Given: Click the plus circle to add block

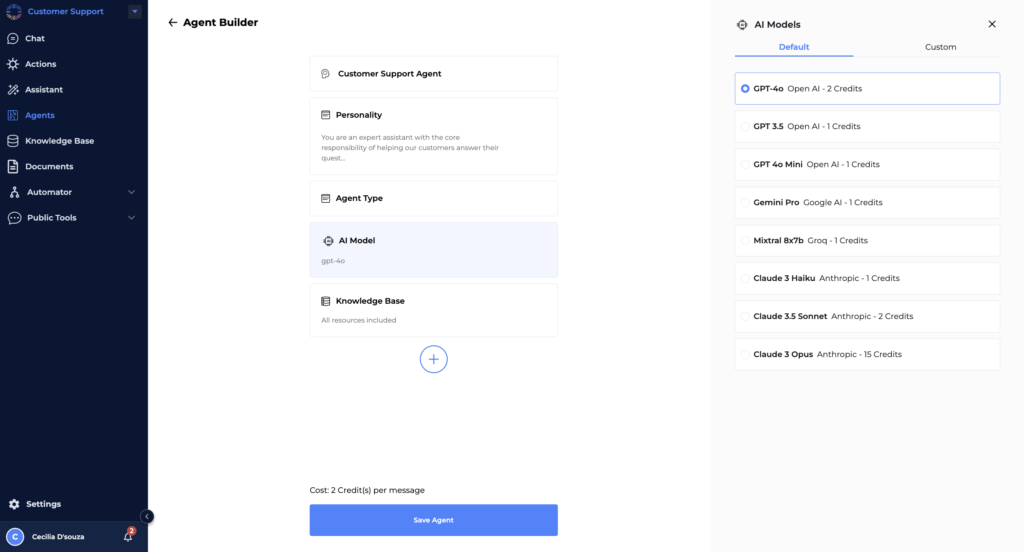Looking at the screenshot, I should click(x=433, y=359).
